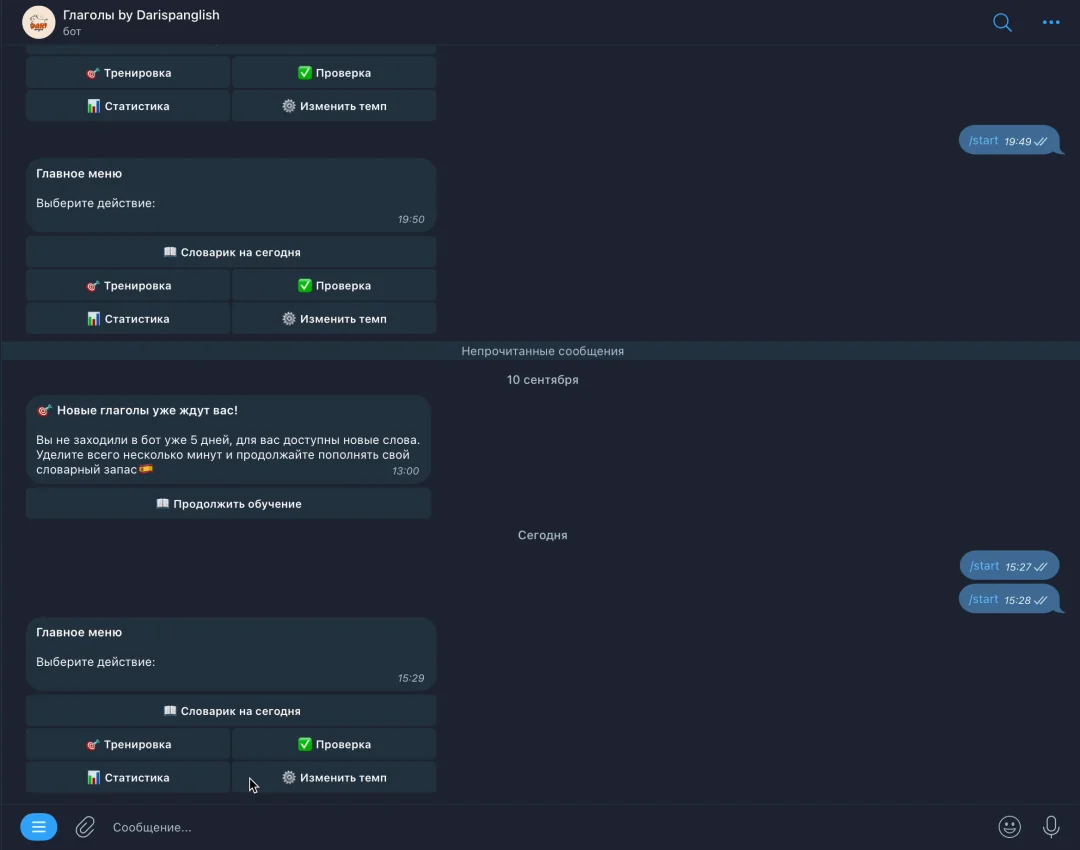Click the /start command sent at 15:27
Image resolution: width=1080 pixels, height=850 pixels.
984,566
